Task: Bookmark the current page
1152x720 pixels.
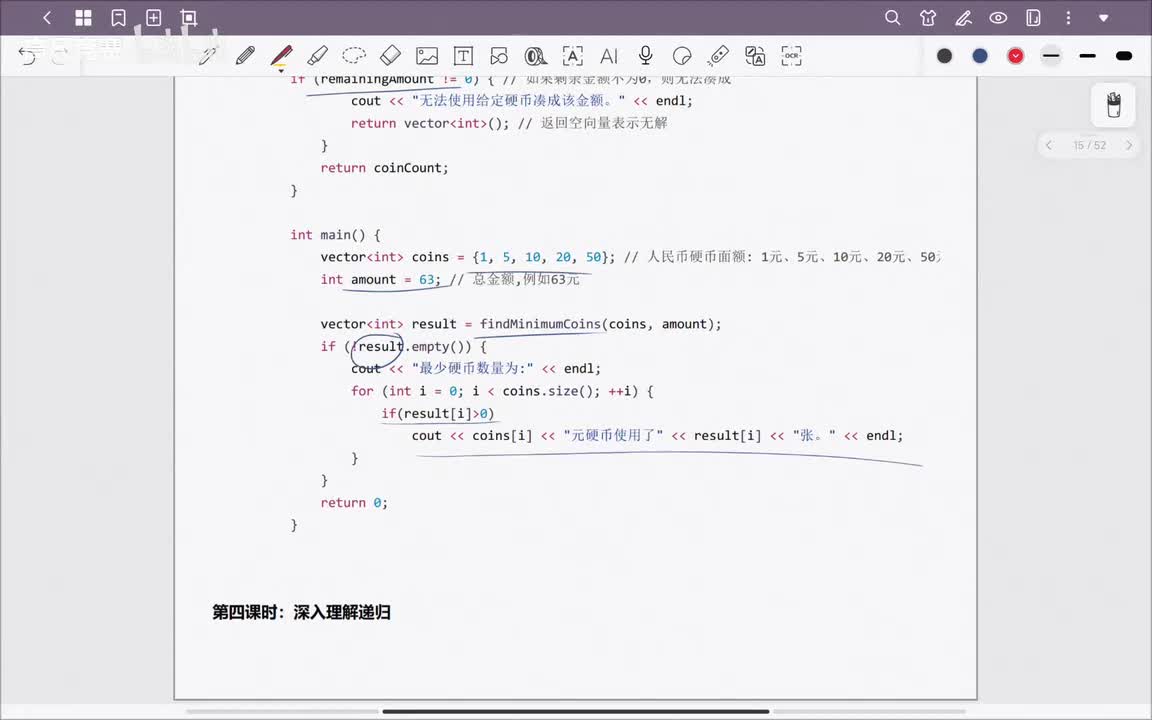Action: pos(118,18)
